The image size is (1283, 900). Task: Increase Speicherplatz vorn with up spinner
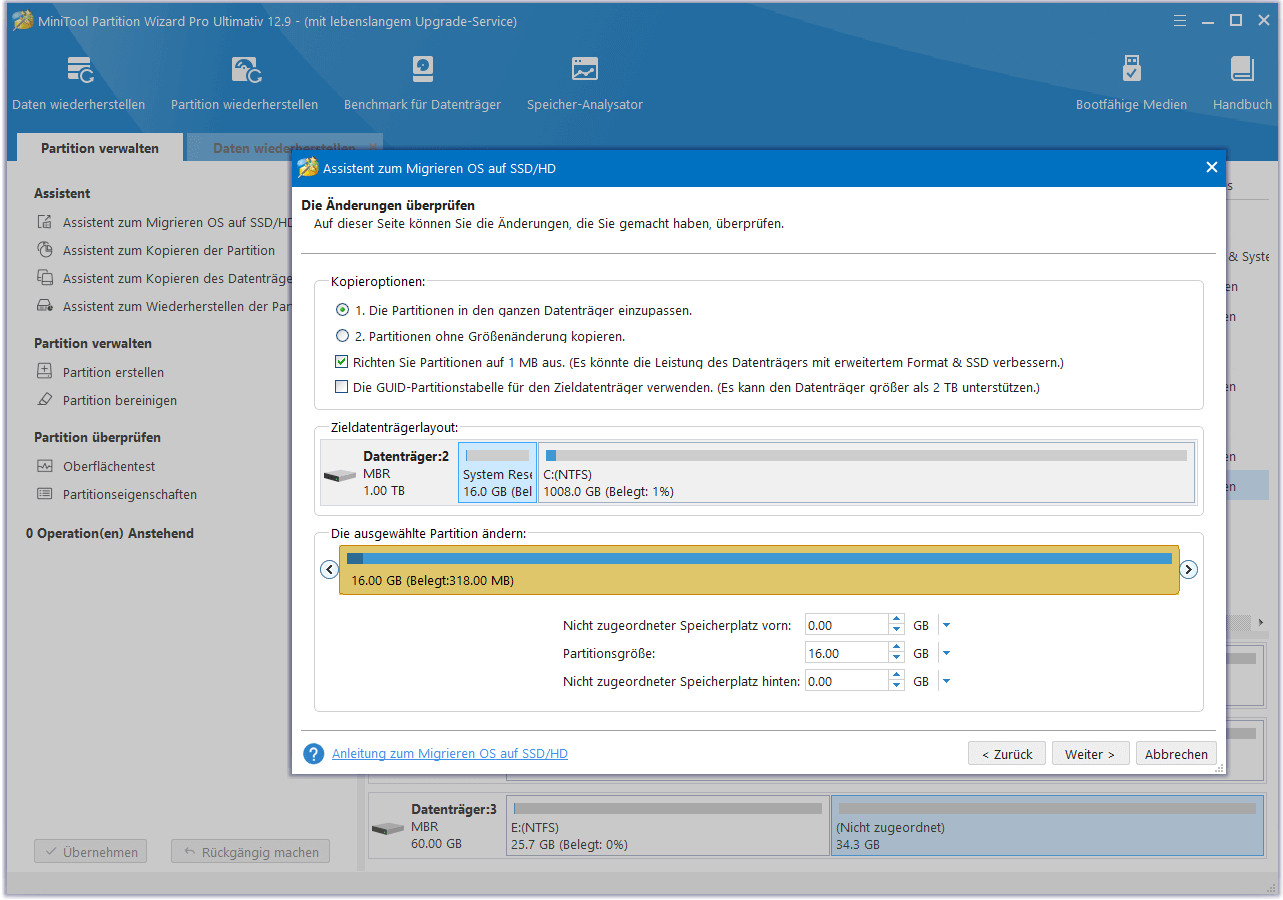point(896,620)
